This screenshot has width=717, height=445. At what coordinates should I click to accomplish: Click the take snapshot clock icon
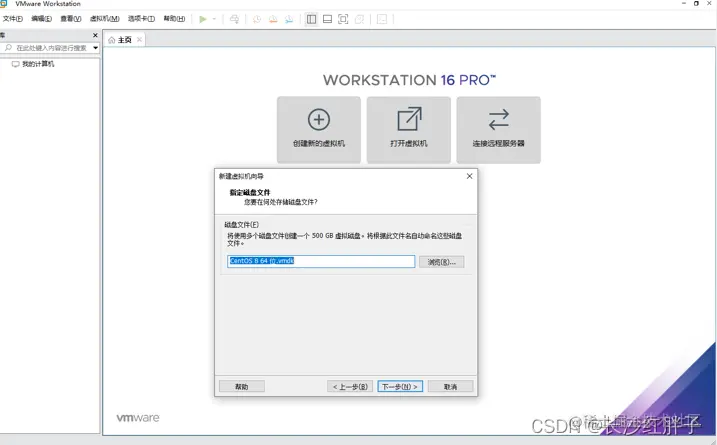257,19
